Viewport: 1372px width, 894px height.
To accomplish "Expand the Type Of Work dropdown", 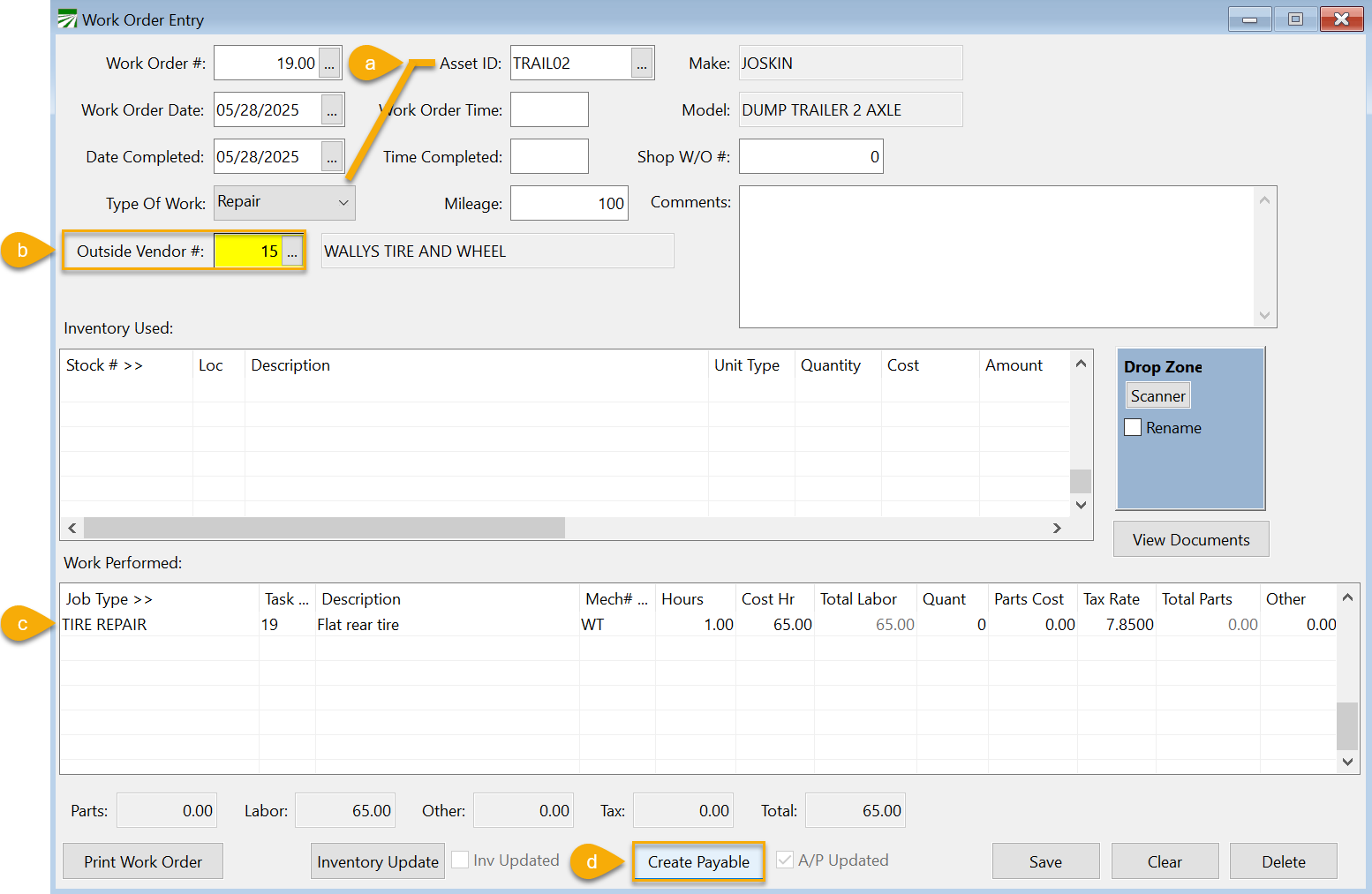I will pos(343,203).
